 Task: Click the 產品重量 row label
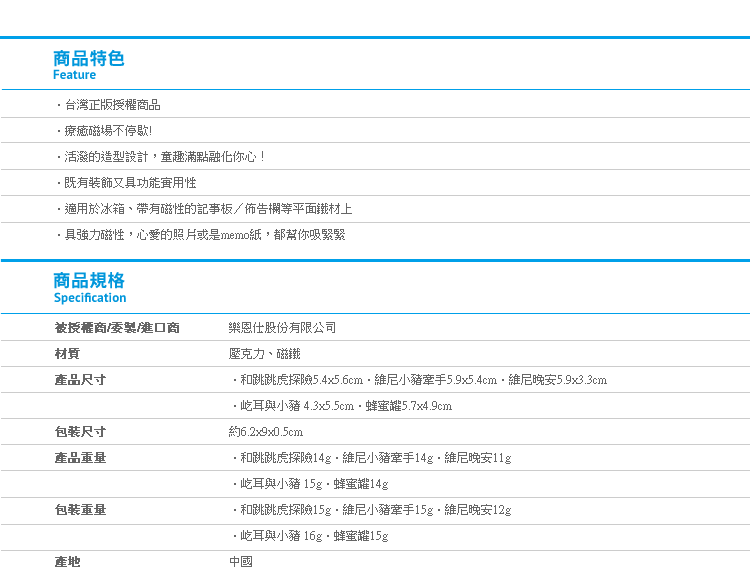80,458
